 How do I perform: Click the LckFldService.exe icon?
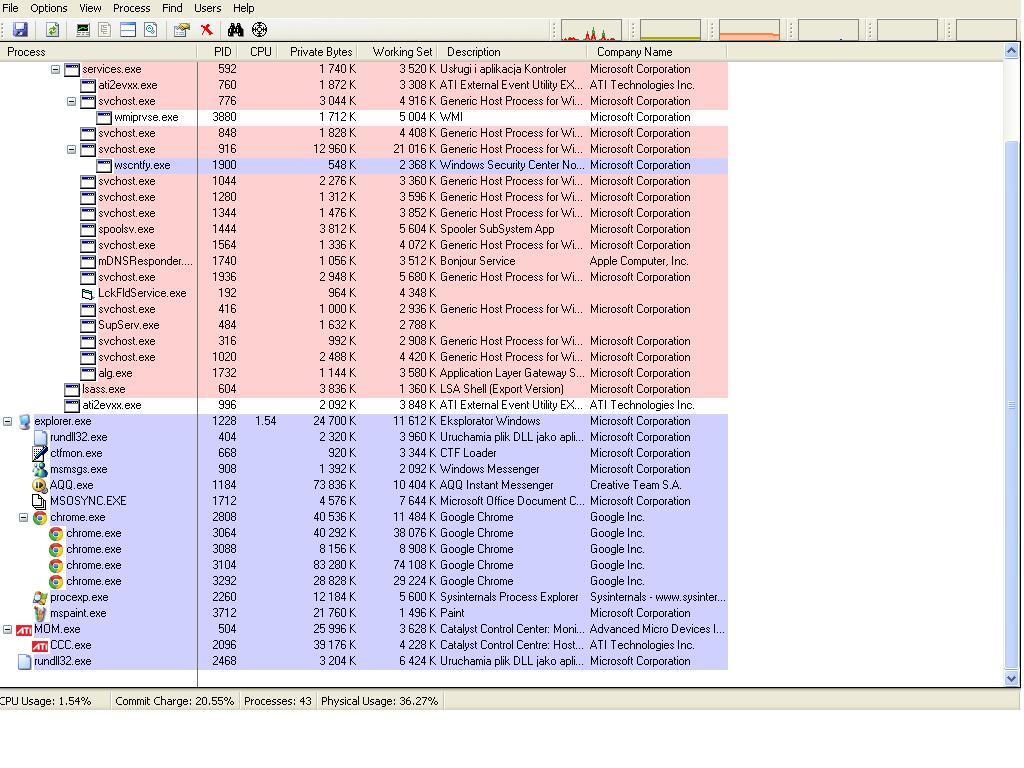[x=88, y=294]
